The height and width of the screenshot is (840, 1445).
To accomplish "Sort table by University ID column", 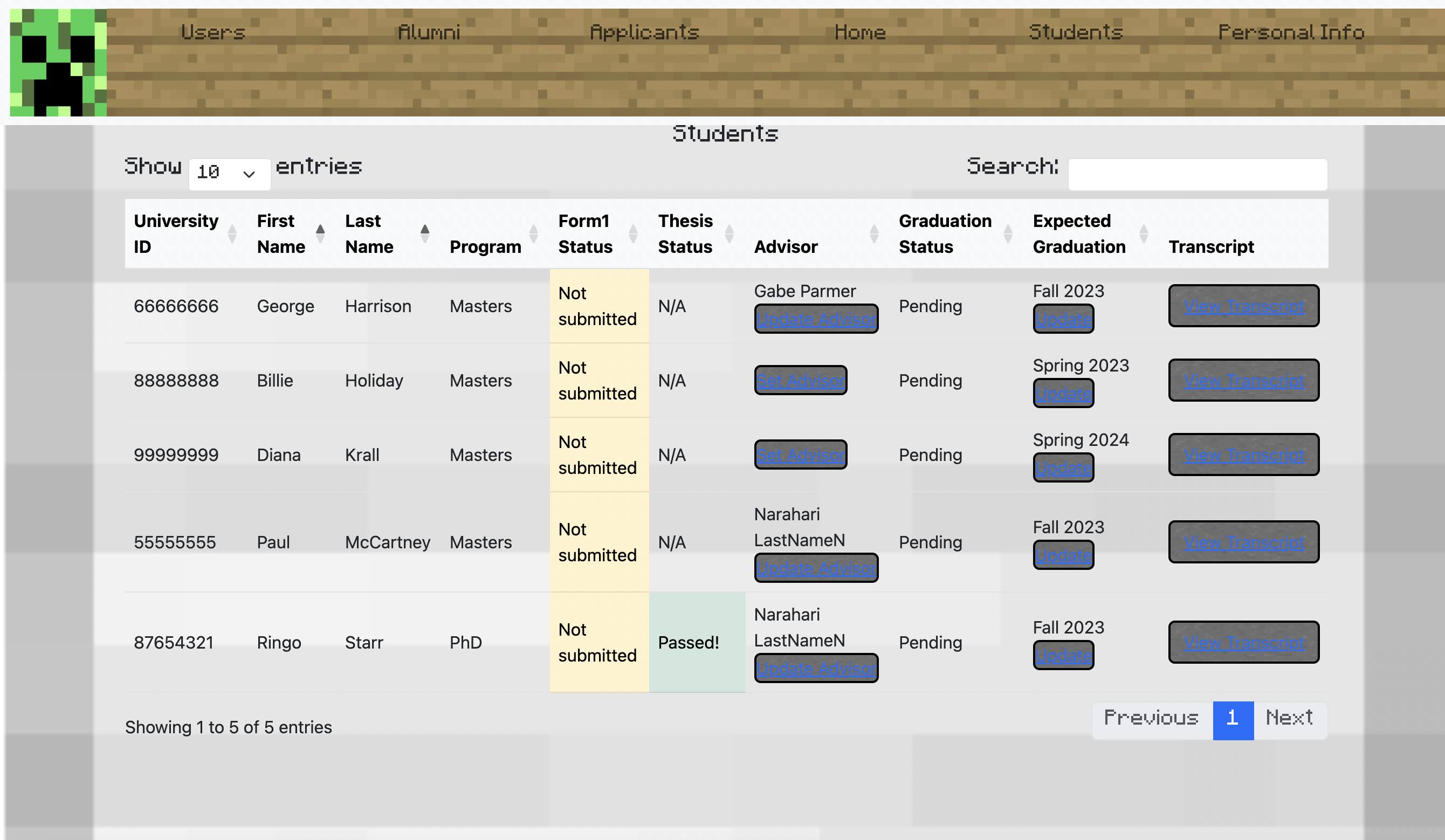I will tap(186, 234).
